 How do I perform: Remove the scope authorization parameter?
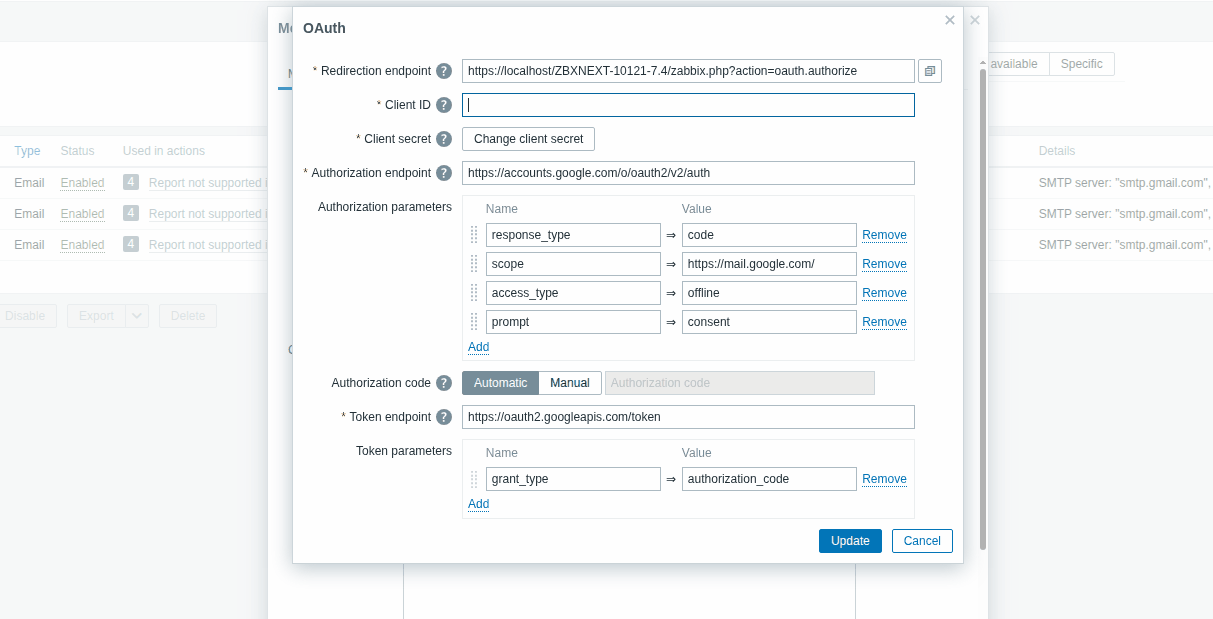tap(884, 264)
